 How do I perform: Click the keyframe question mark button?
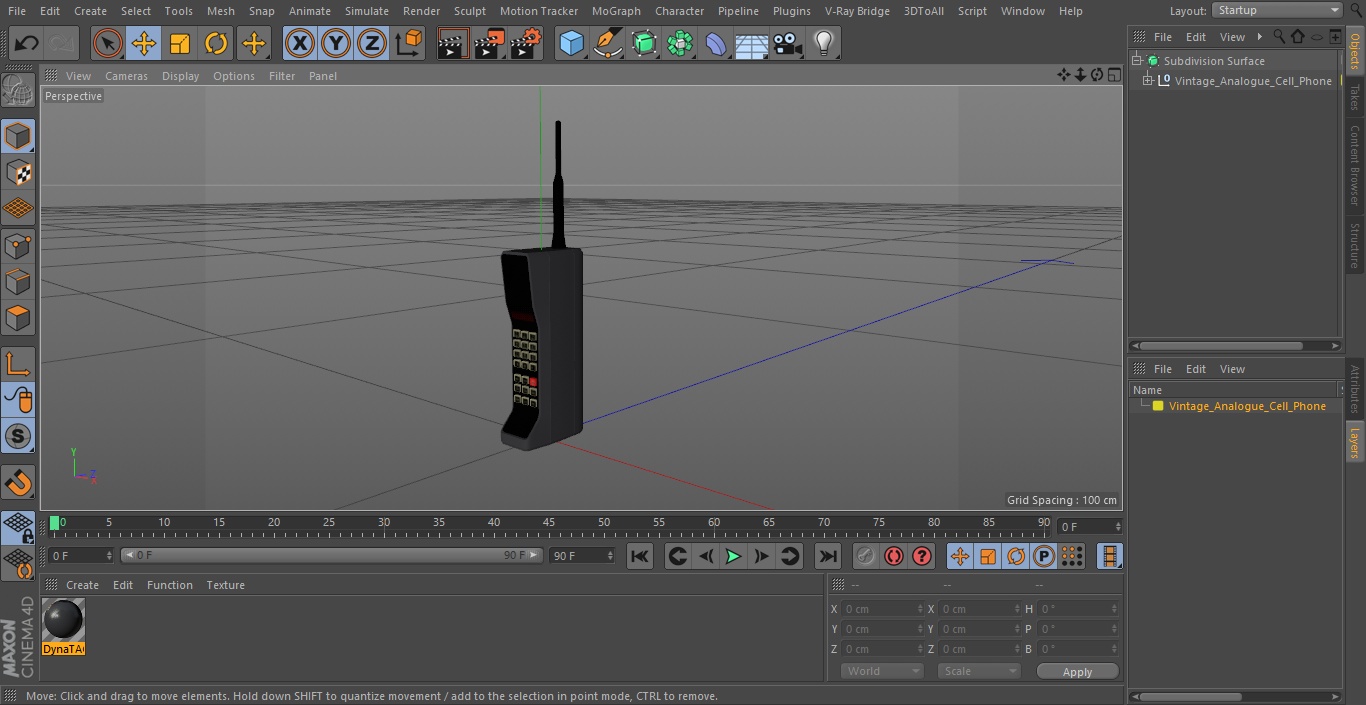pos(922,556)
